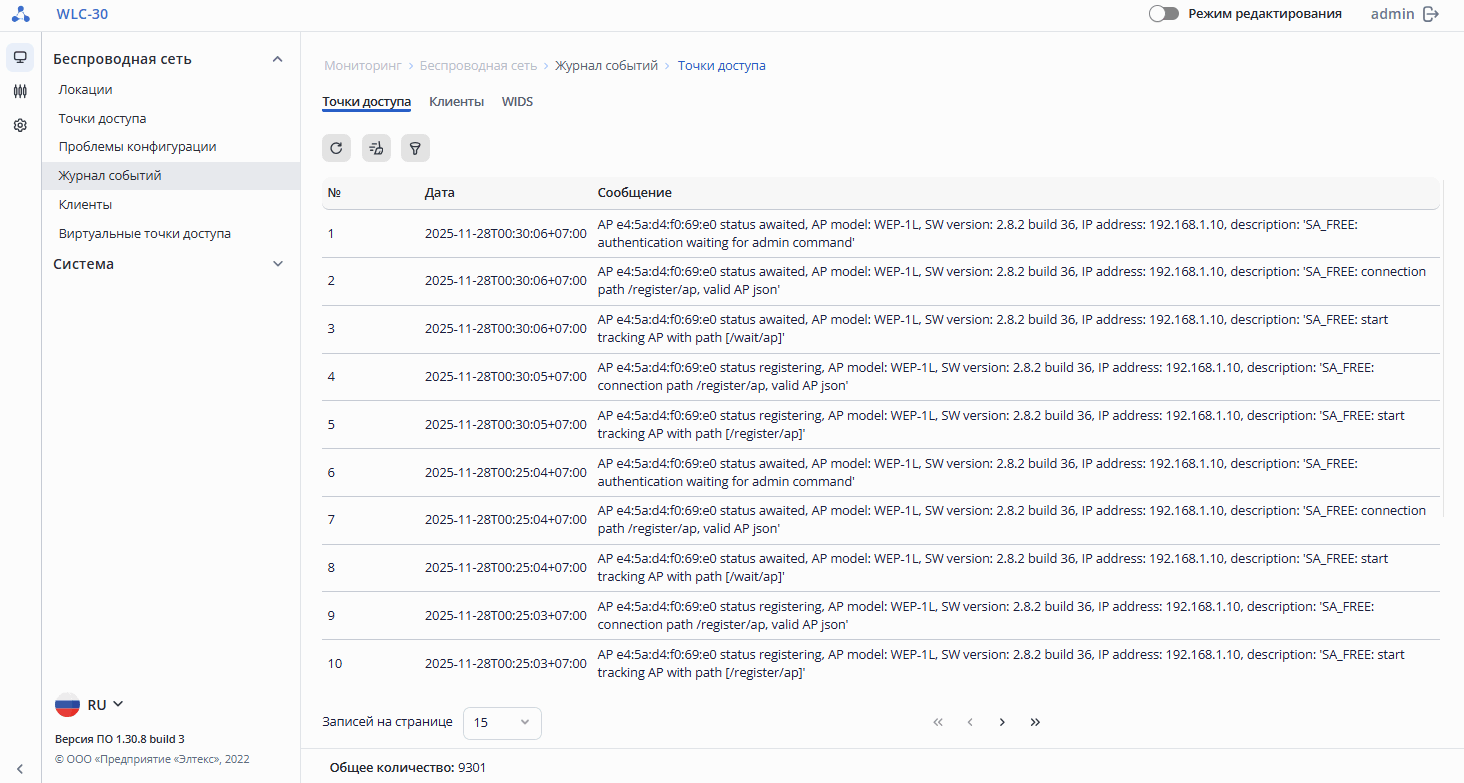1464x783 pixels.
Task: Jump to the last page of records
Action: click(1035, 722)
